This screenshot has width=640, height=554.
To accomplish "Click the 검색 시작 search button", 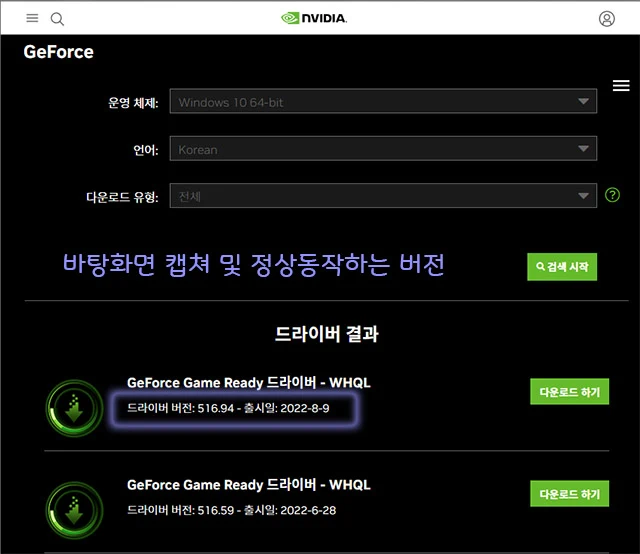I will (x=562, y=267).
